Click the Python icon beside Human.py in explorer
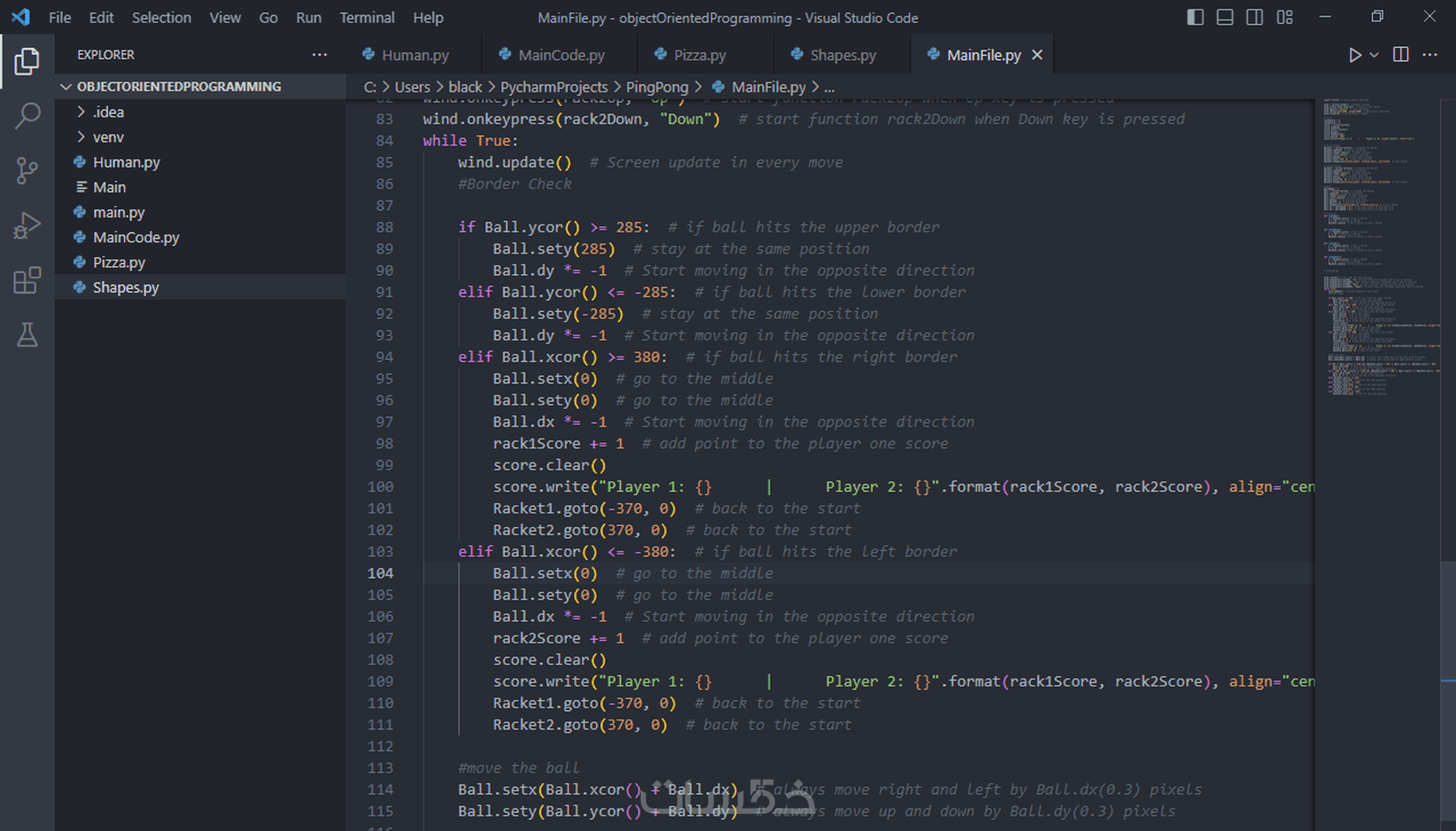Image resolution: width=1456 pixels, height=831 pixels. [x=80, y=162]
